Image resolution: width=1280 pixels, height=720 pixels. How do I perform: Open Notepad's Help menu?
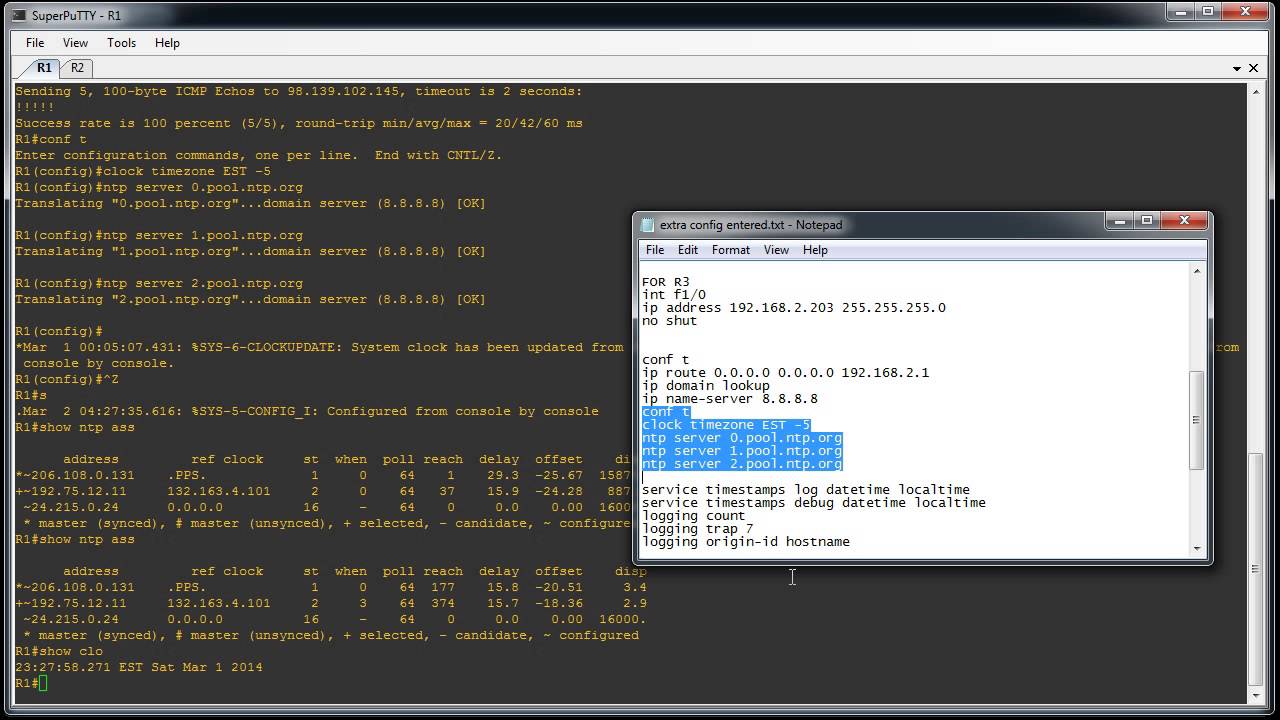815,250
